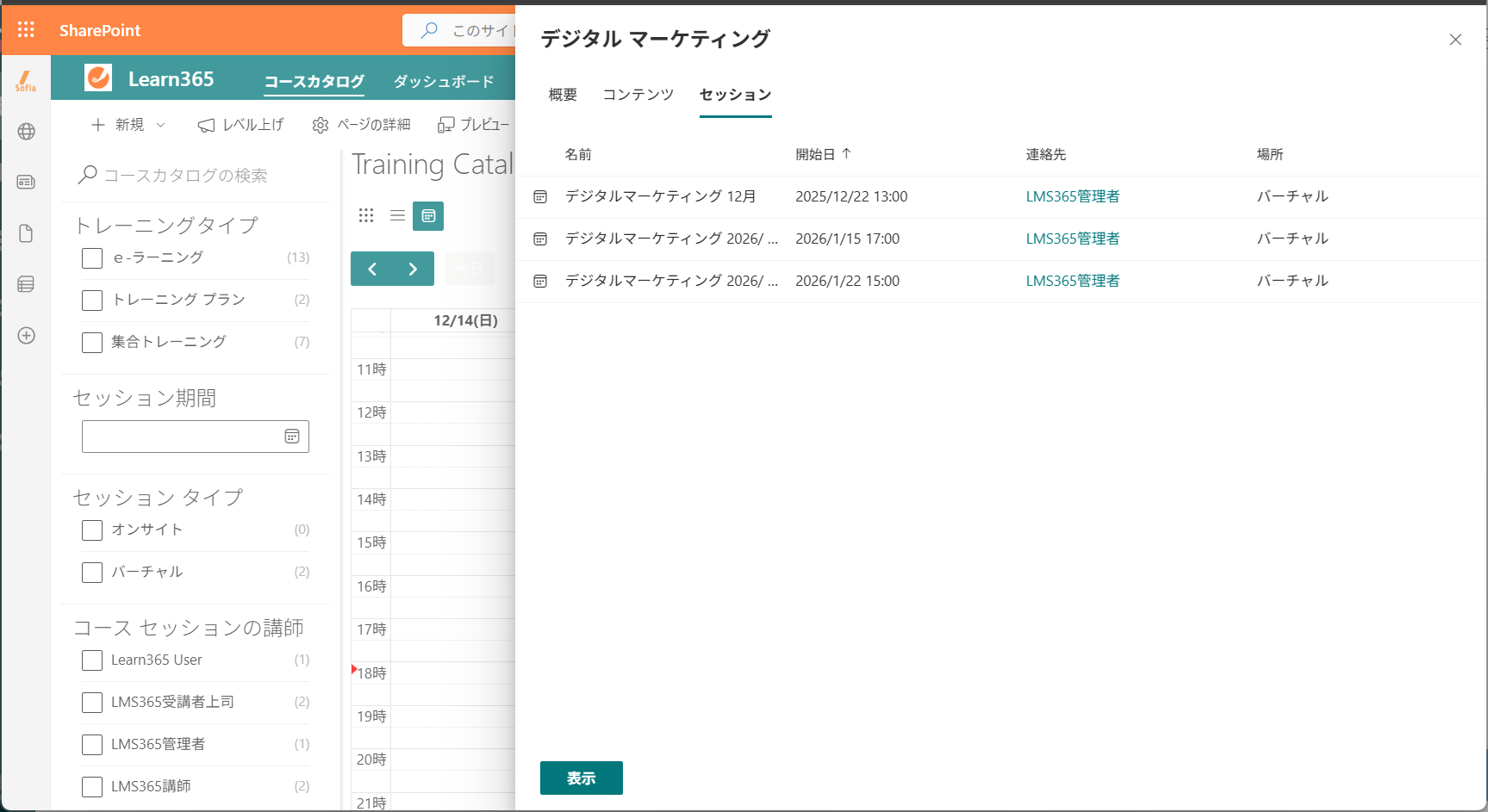Viewport: 1488px width, 812px height.
Task: Click the Sofia logo in sidebar
Action: [26, 81]
